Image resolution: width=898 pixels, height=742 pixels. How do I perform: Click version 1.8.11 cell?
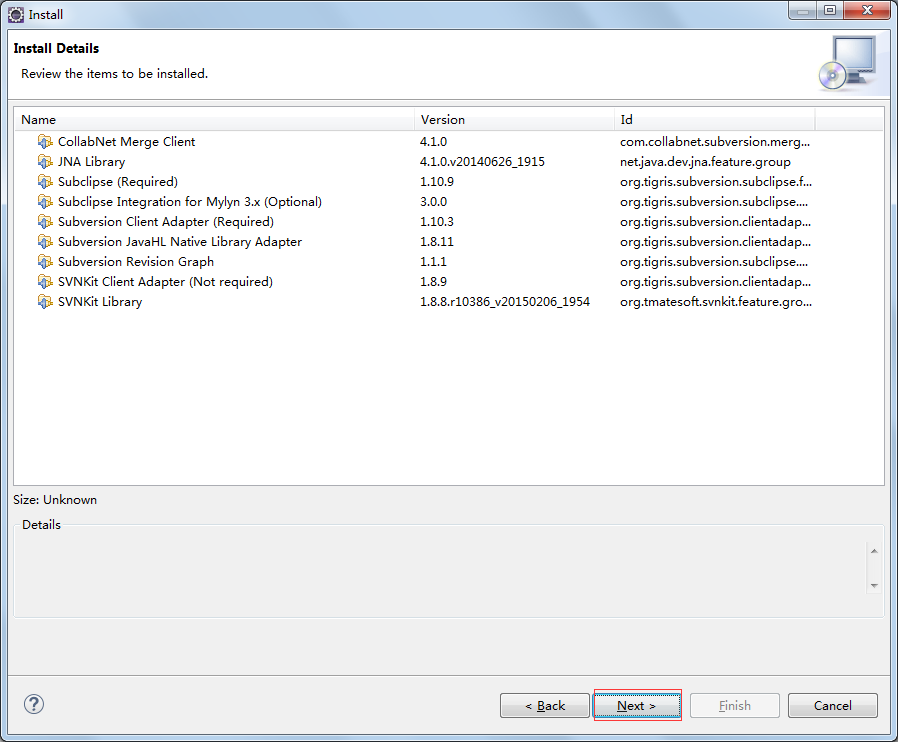click(x=437, y=242)
